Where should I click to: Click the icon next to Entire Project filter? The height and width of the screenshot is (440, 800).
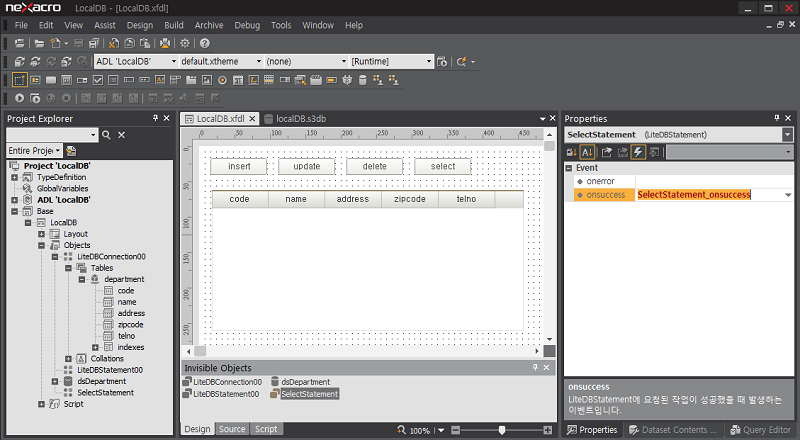point(71,151)
